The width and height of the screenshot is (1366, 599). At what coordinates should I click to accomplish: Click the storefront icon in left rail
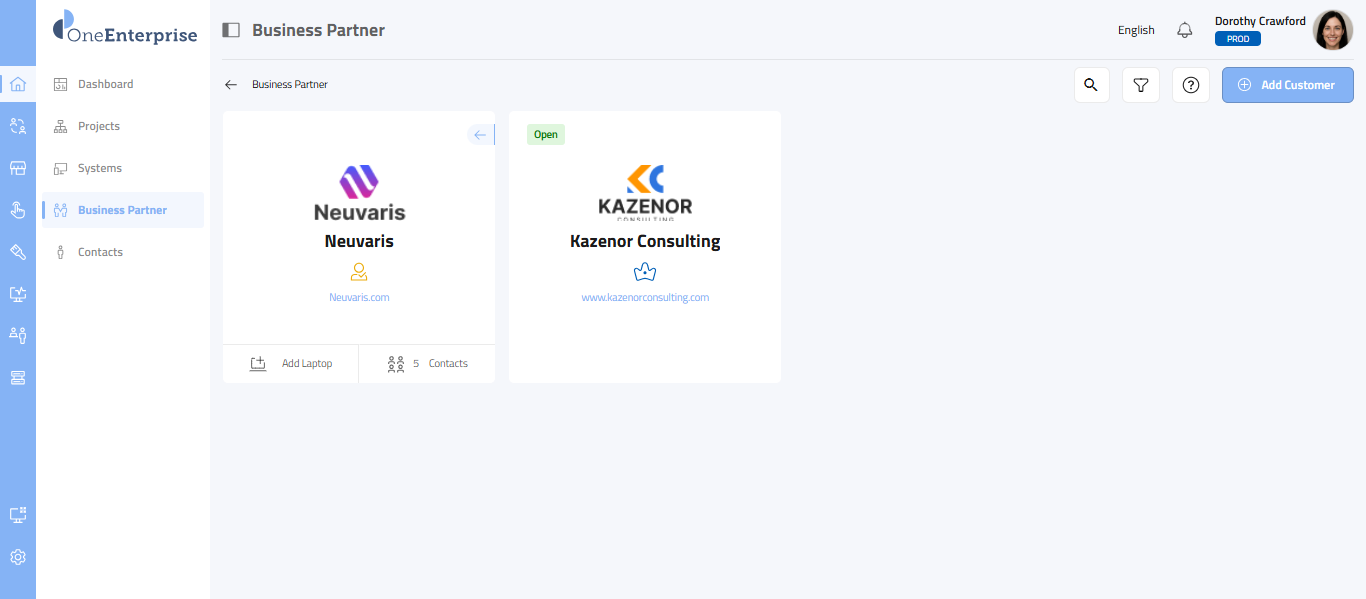coord(17,168)
